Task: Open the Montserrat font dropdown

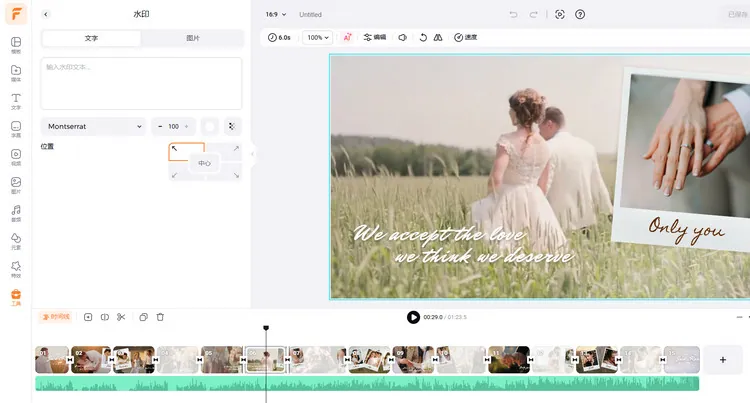Action: [x=93, y=126]
